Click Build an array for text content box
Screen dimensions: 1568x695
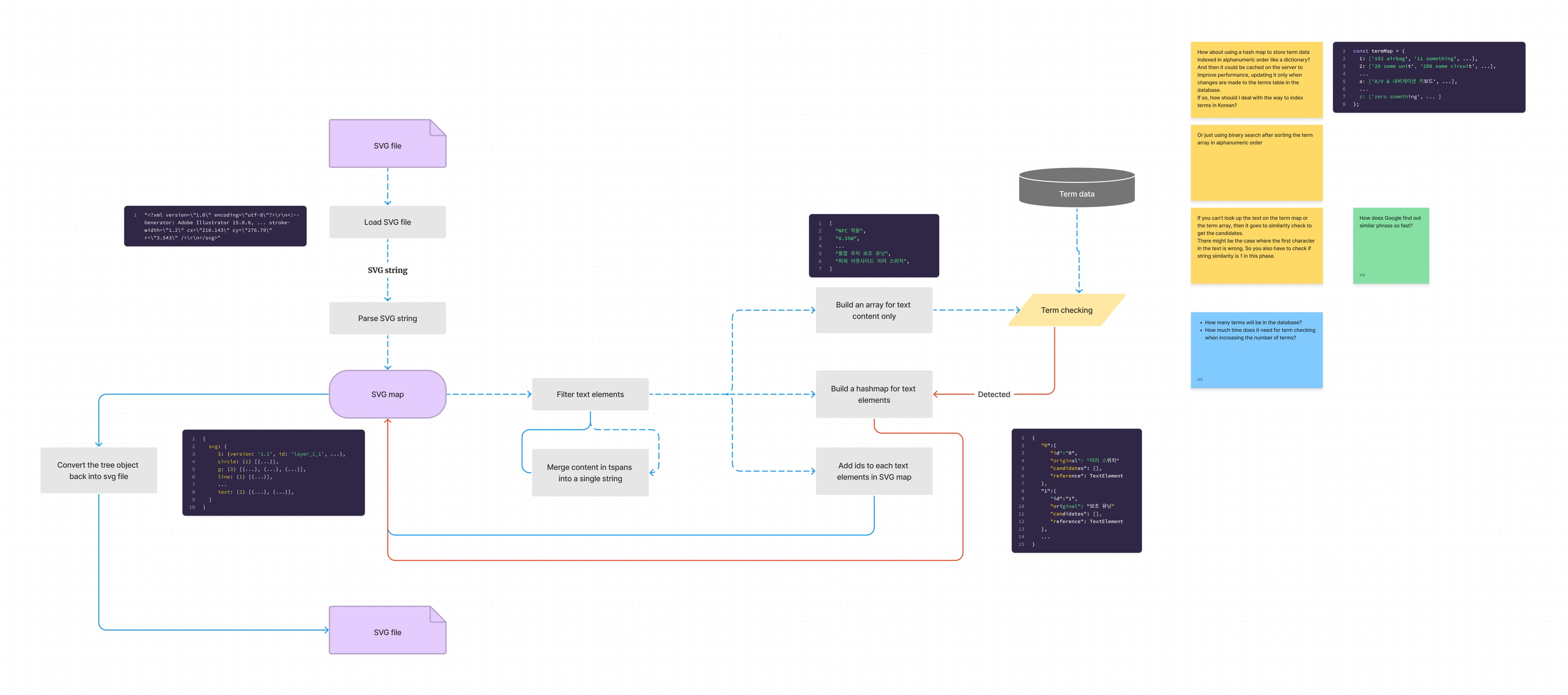pos(873,311)
